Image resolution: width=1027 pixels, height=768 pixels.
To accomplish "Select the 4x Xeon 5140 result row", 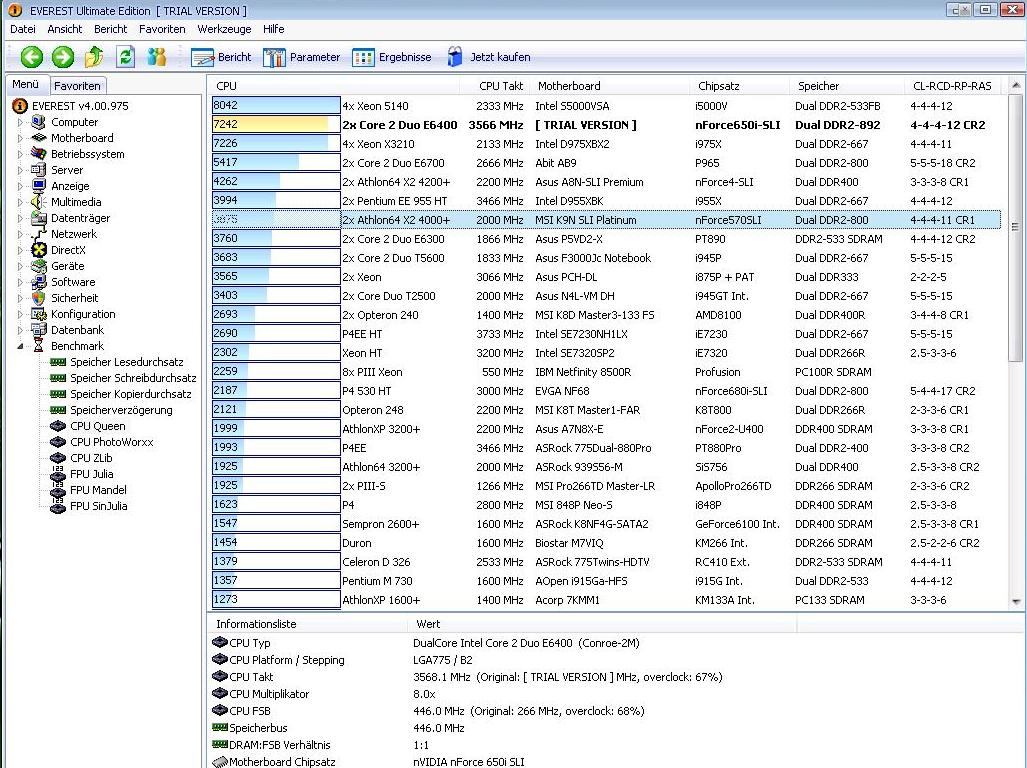I will (x=606, y=105).
